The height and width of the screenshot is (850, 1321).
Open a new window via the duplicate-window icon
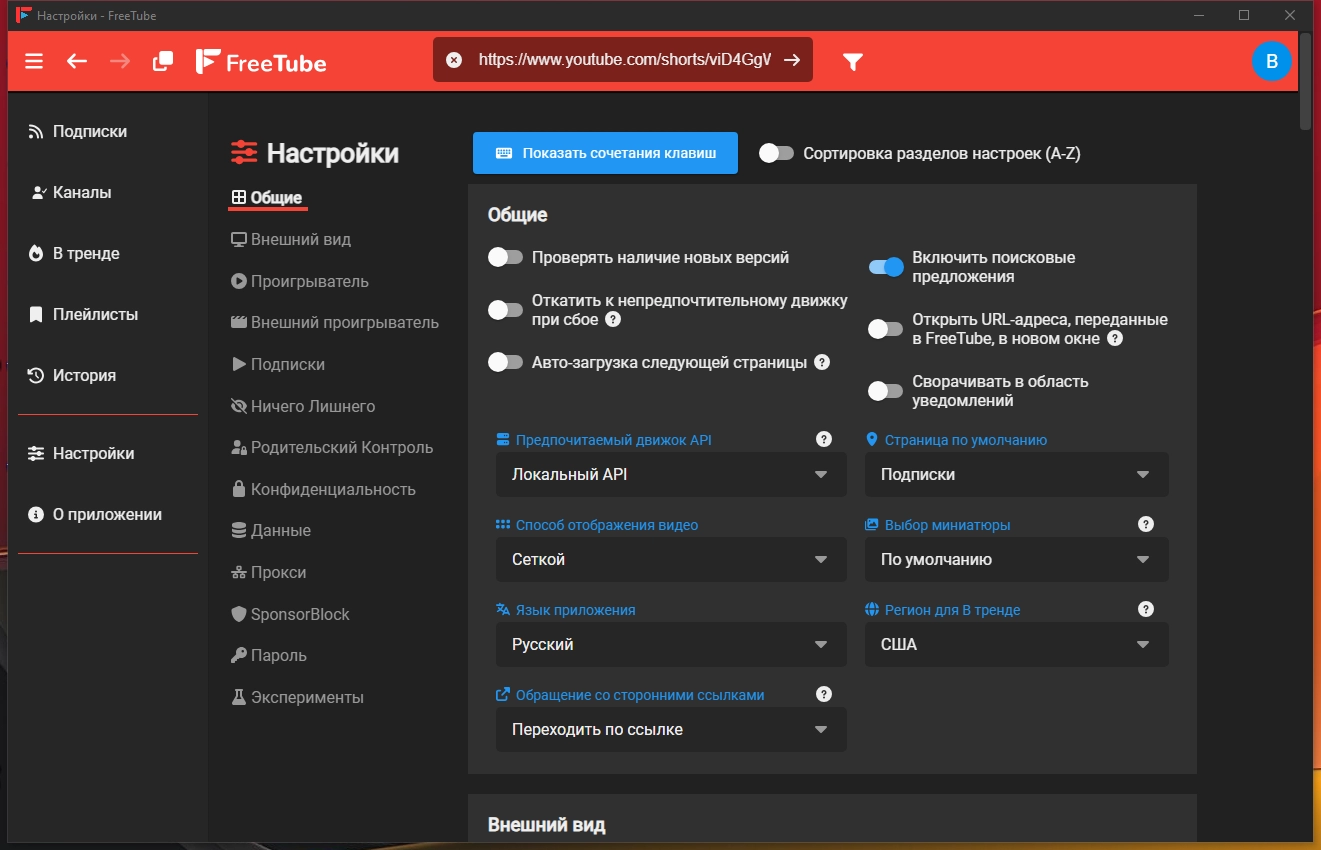pyautogui.click(x=162, y=61)
